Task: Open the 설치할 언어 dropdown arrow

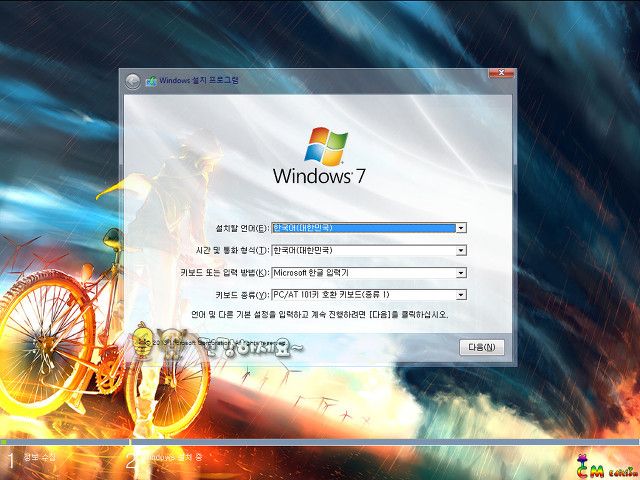Action: point(461,228)
